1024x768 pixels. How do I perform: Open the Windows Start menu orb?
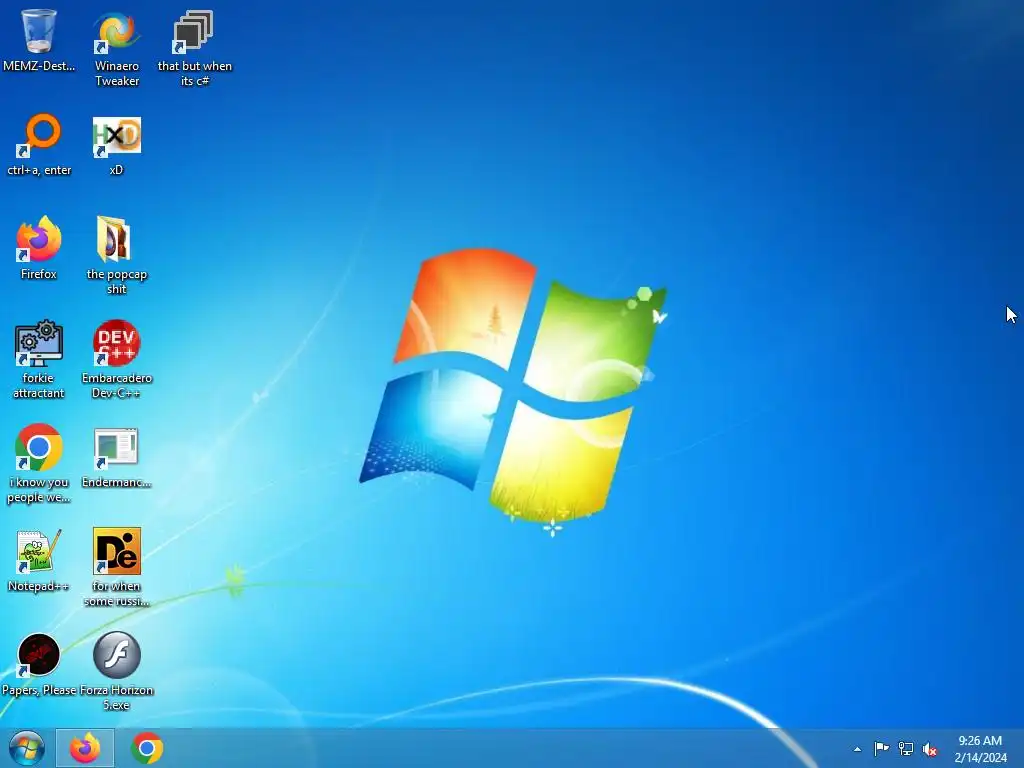27,748
